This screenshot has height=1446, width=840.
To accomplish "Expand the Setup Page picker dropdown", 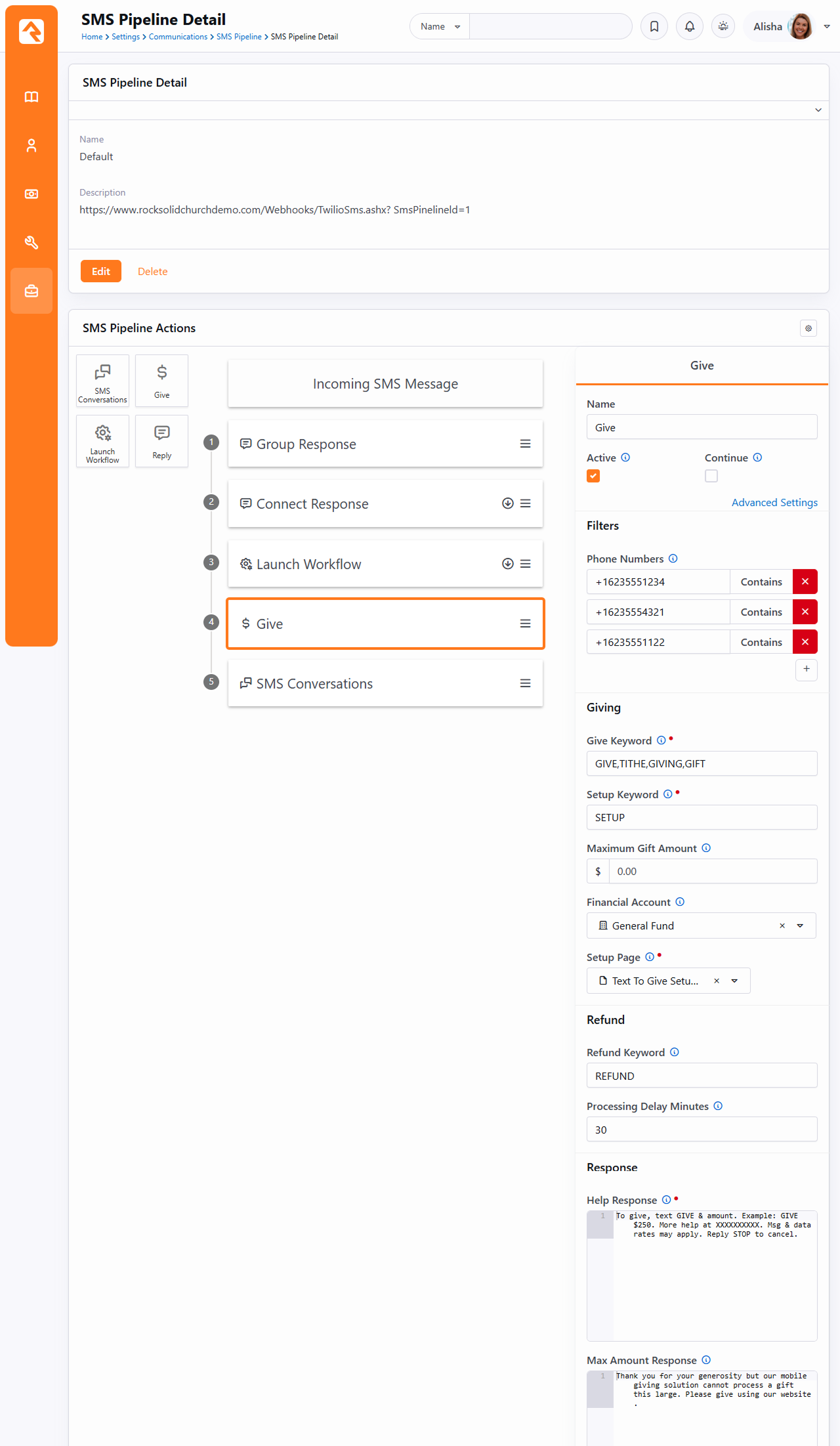I will click(734, 981).
